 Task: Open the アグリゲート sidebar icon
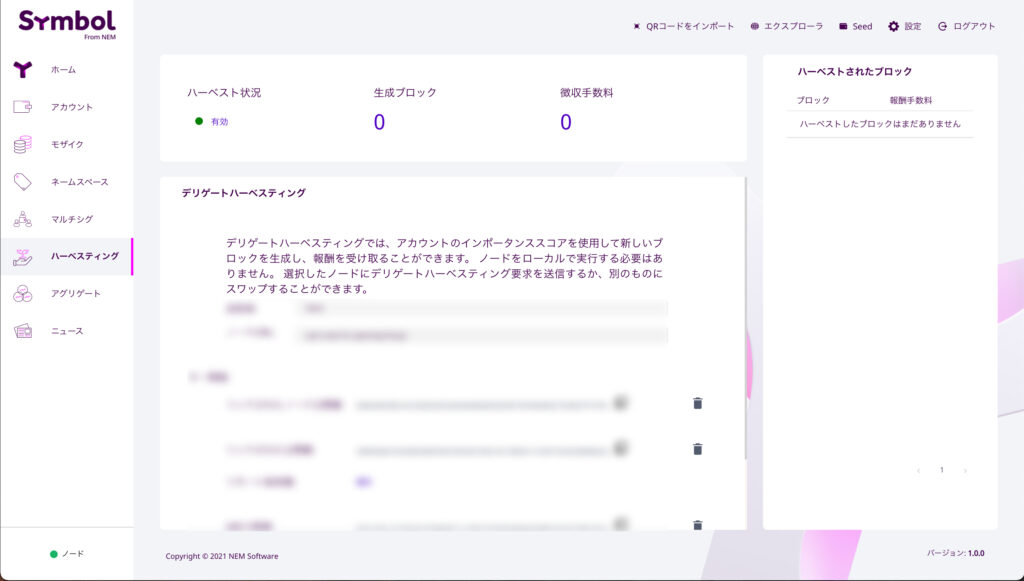click(22, 294)
